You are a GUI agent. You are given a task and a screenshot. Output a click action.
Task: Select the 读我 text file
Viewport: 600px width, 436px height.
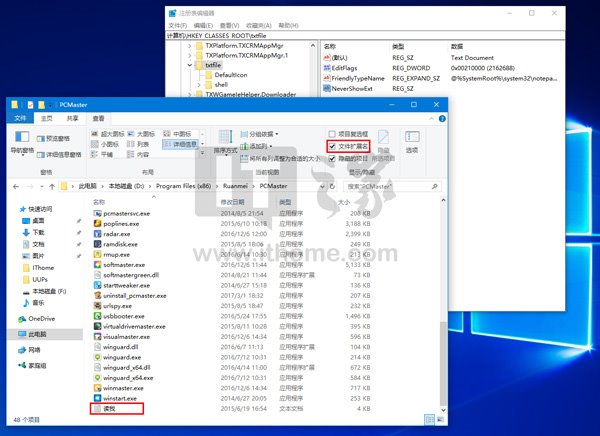(x=110, y=409)
